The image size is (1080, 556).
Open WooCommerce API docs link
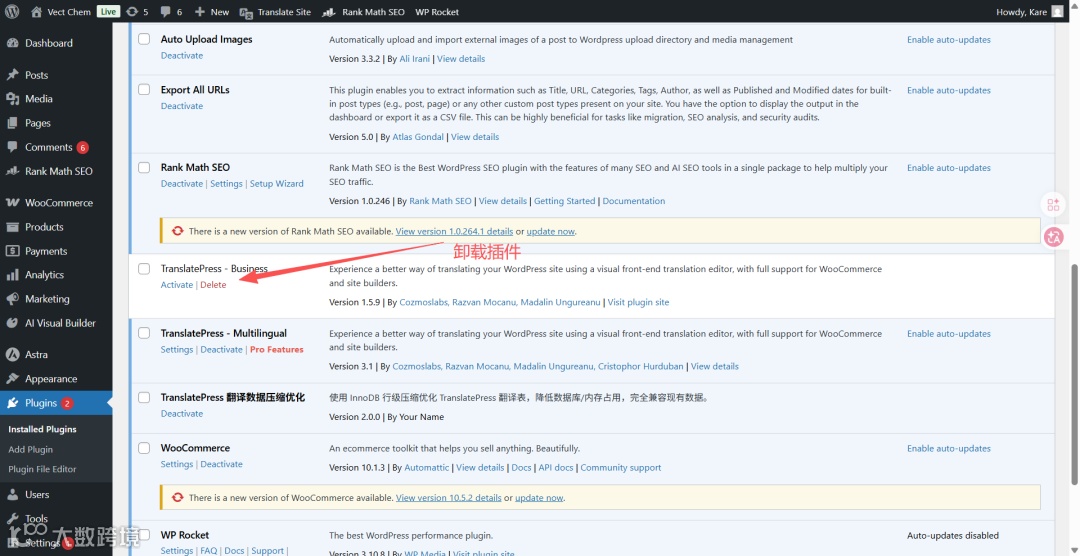click(556, 467)
